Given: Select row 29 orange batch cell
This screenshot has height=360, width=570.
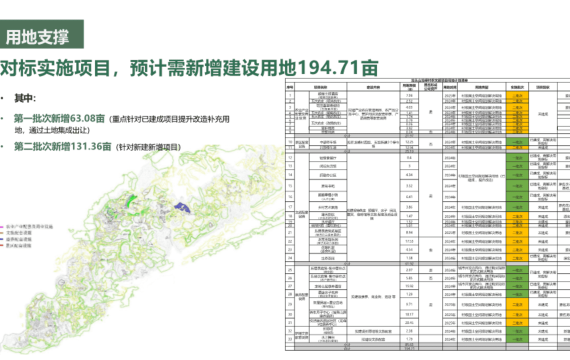Looking at the screenshot, I should (x=517, y=304).
